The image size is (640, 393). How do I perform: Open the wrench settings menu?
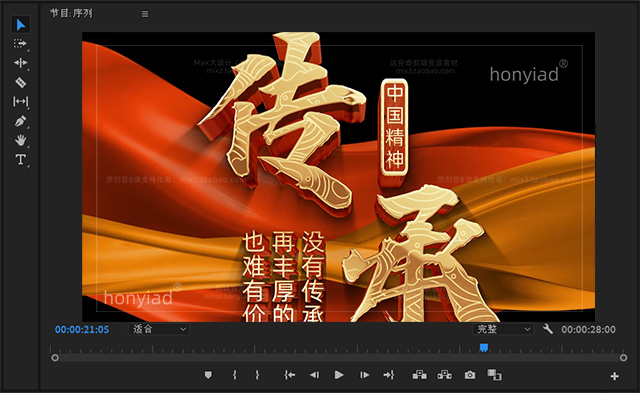[x=548, y=329]
